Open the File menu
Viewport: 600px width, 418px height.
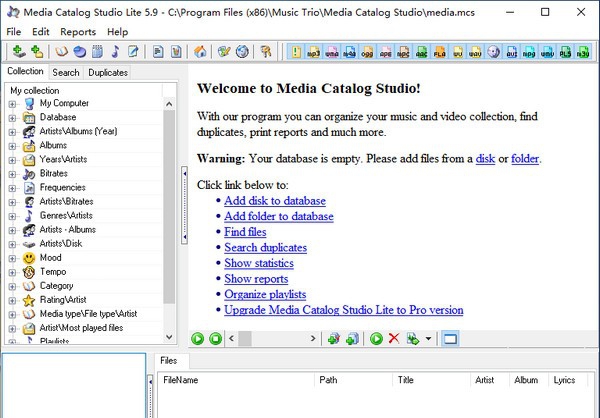pos(14,32)
